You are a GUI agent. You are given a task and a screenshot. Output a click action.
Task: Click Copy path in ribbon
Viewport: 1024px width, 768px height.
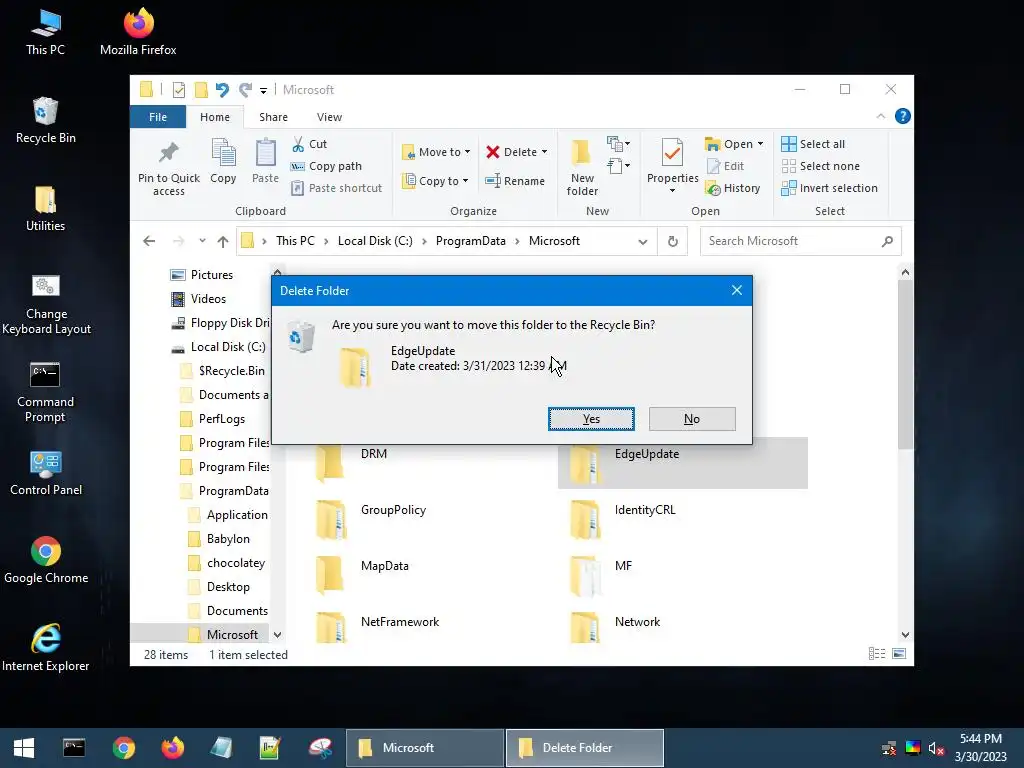[327, 166]
